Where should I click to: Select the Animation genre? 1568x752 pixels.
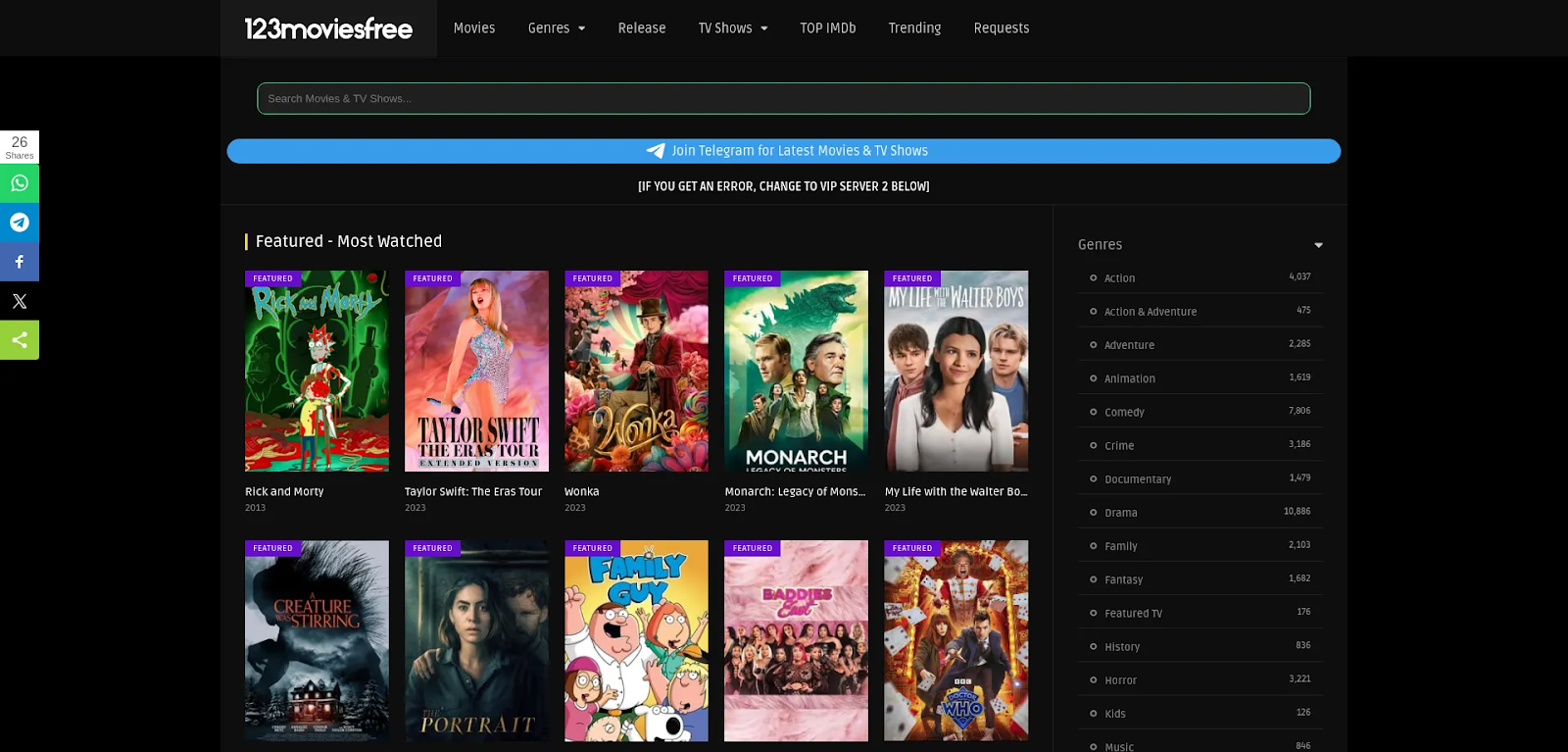pyautogui.click(x=1130, y=378)
